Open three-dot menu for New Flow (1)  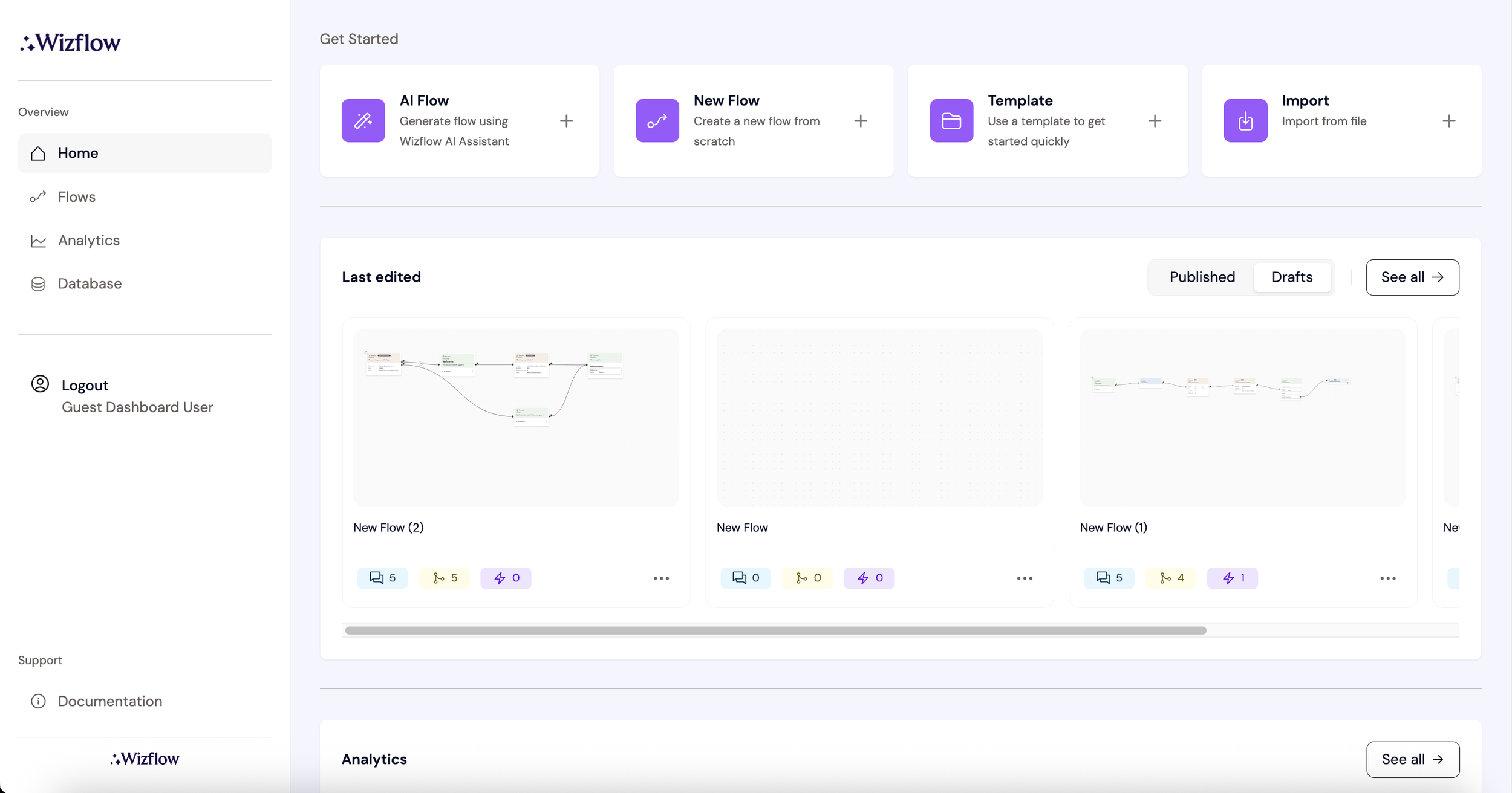coord(1387,578)
